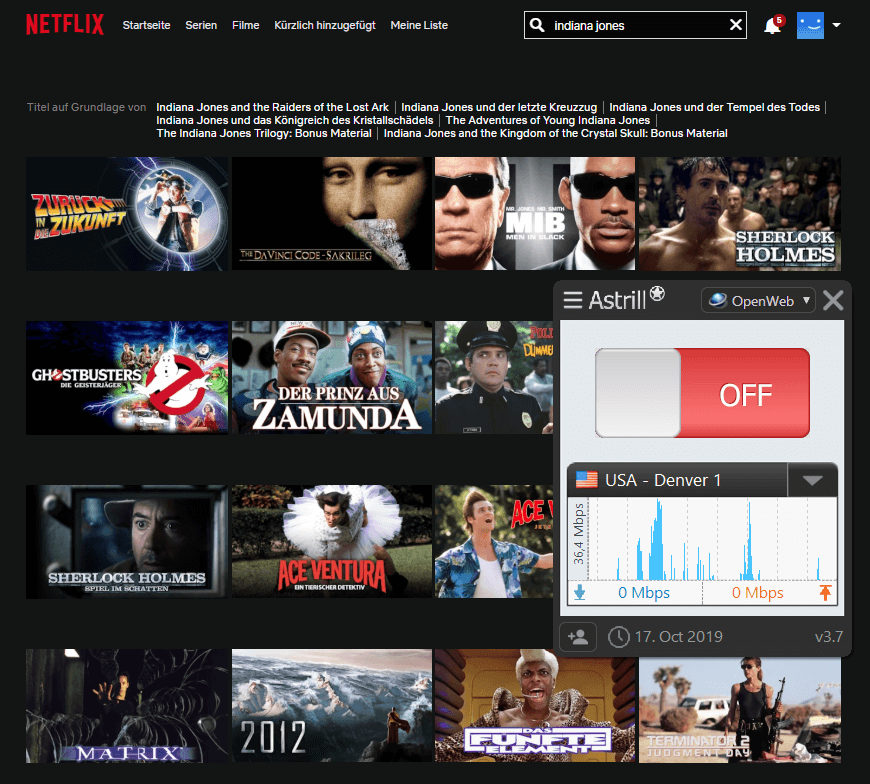Screen dimensions: 870x784
Task: Click the 17. Oct 2019 expiry date
Action: pos(679,636)
